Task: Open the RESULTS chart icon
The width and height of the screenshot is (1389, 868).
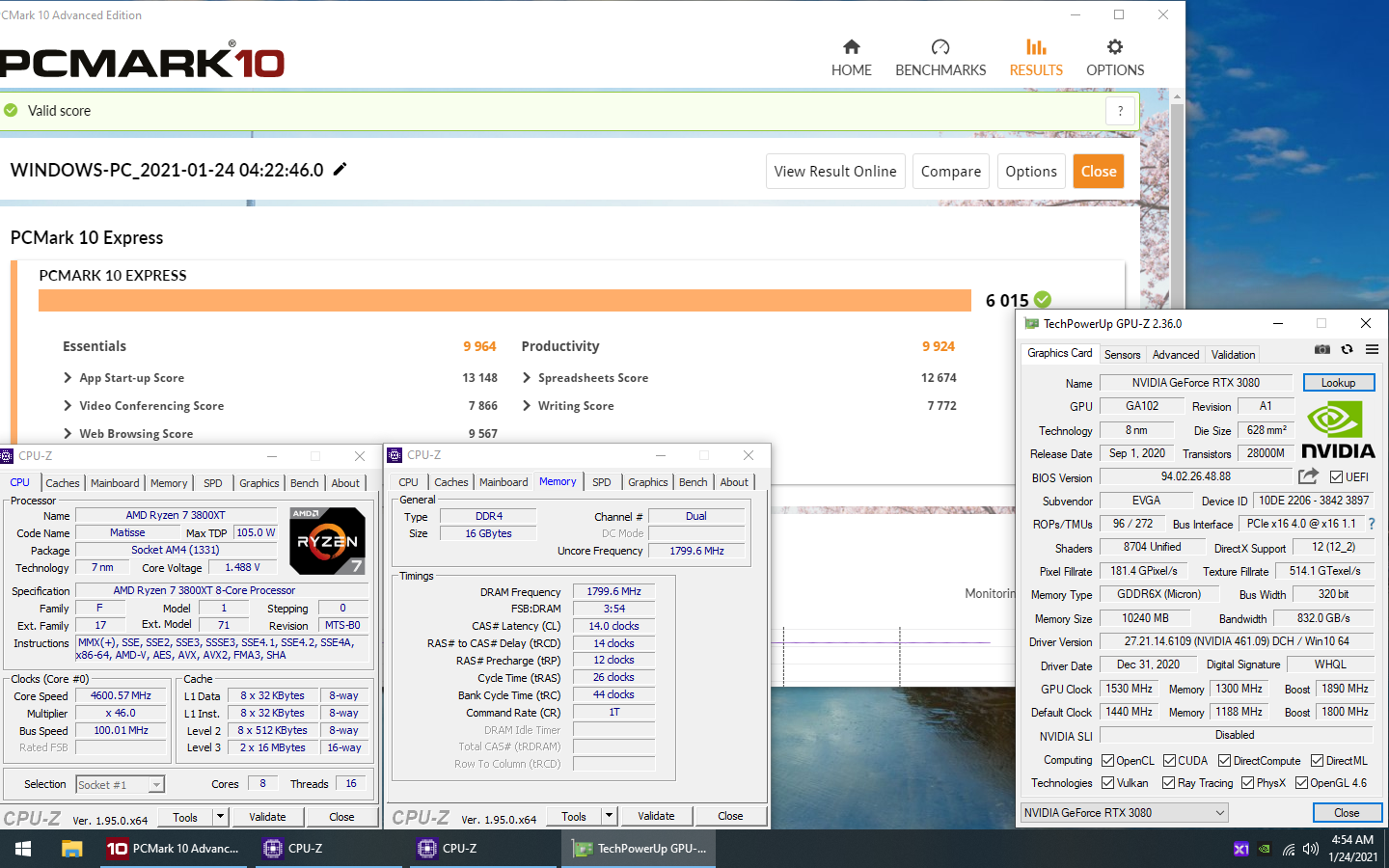Action: tap(1036, 47)
